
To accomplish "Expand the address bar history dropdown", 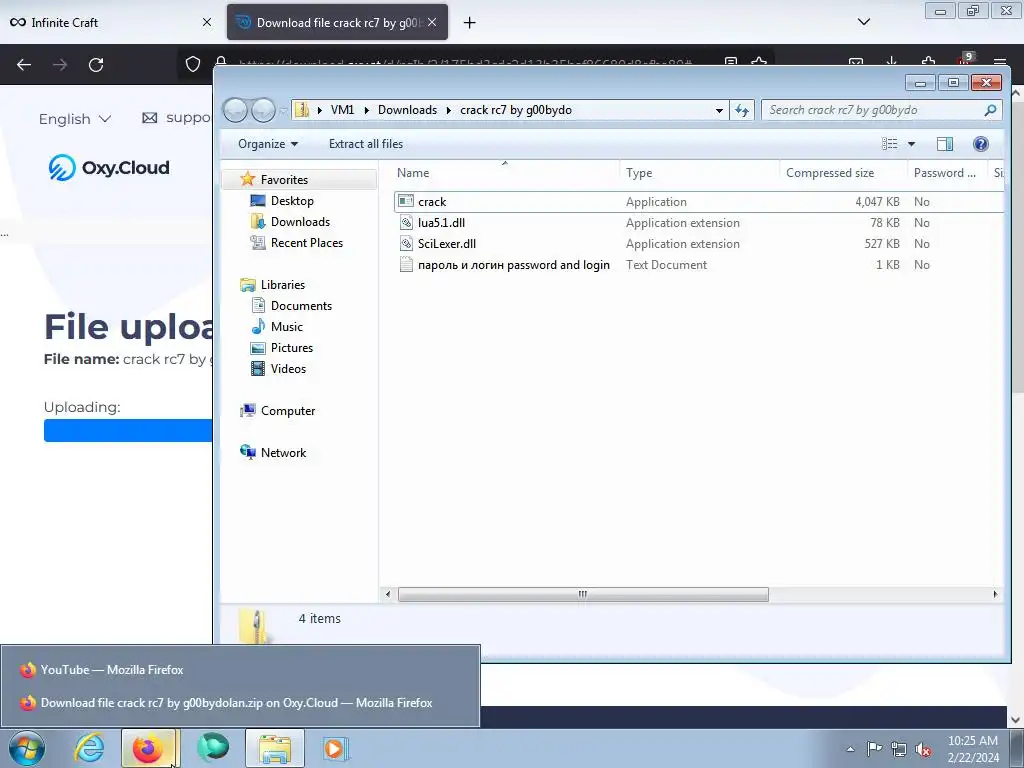I will click(719, 110).
